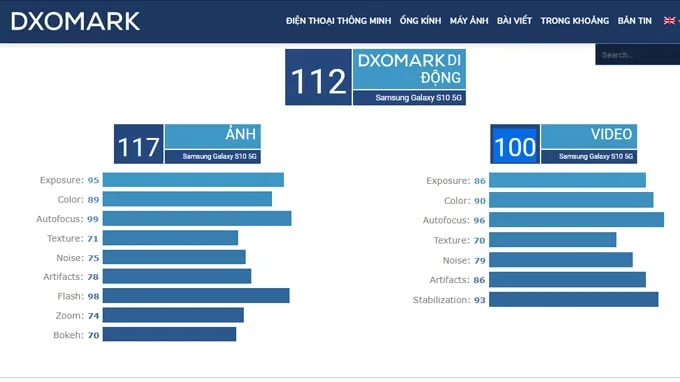Click the 'Flash: 98' label
680x382 pixels.
78,296
